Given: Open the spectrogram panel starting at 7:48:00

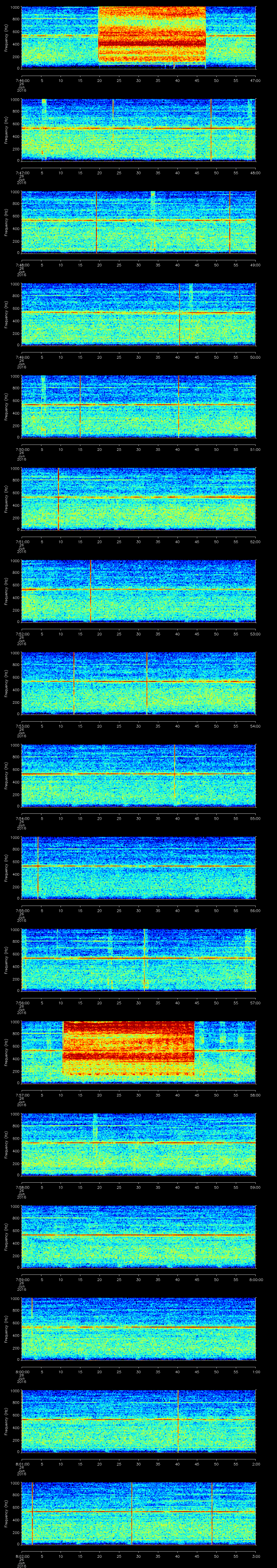Looking at the screenshot, I should click(138, 222).
